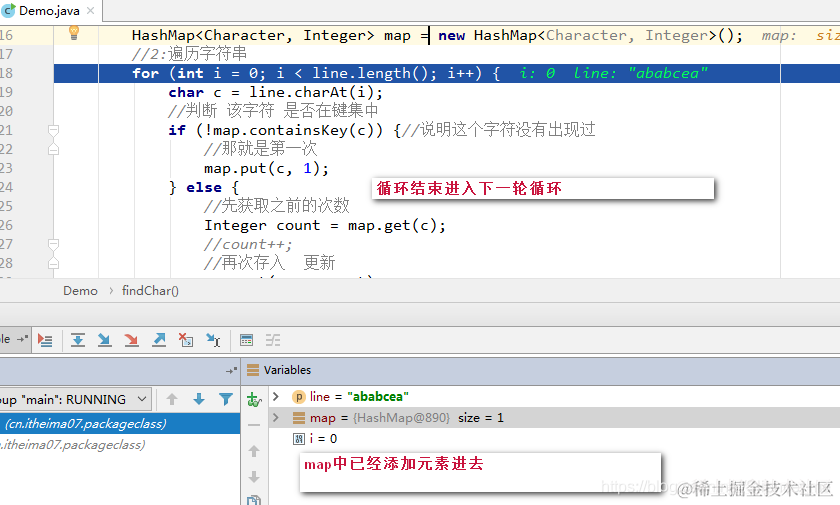The height and width of the screenshot is (505, 840).
Task: Click the "//先获取之前的次数" comment line
Action: pyautogui.click(x=276, y=206)
